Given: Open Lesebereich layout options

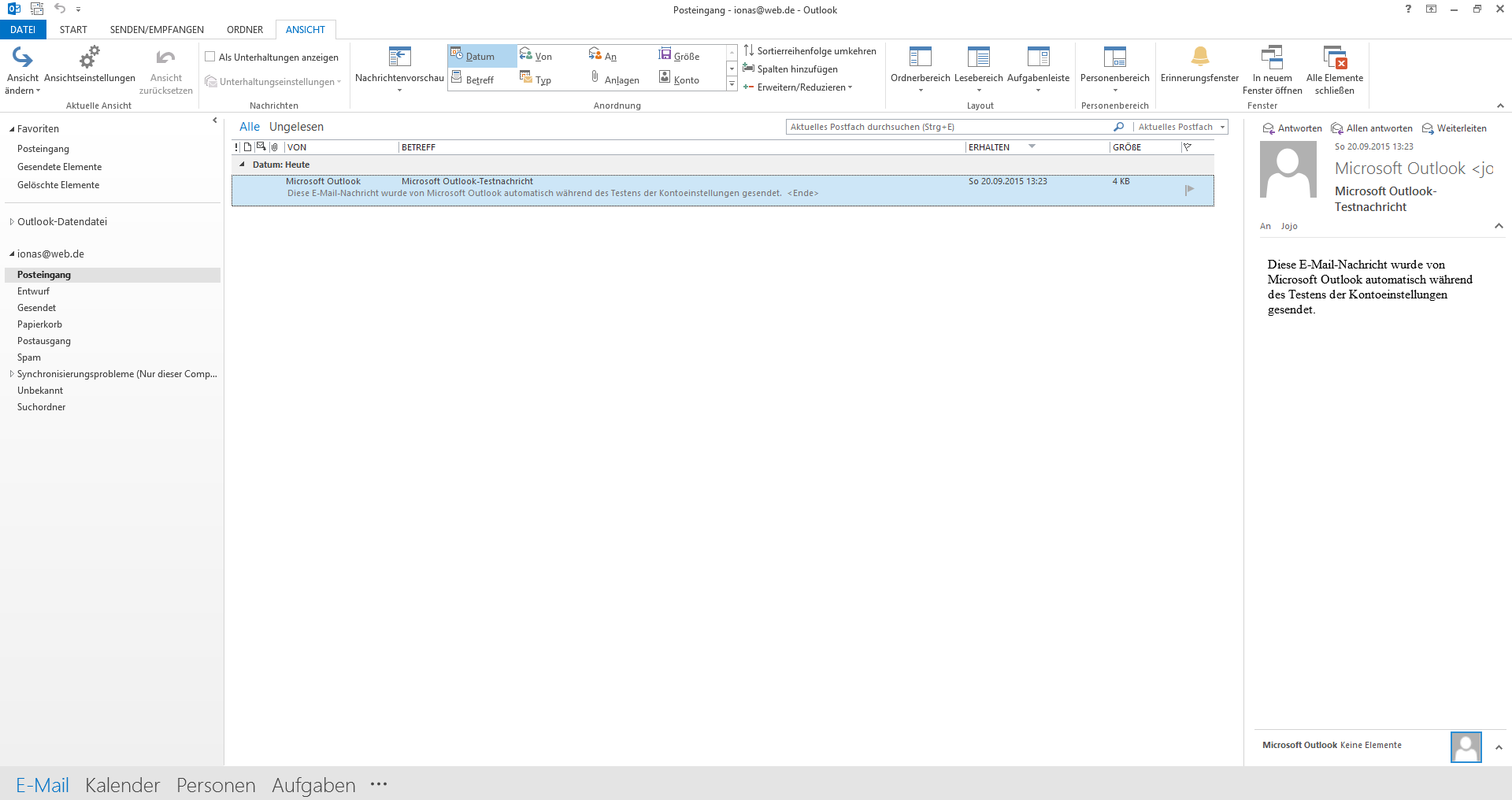Looking at the screenshot, I should (978, 69).
